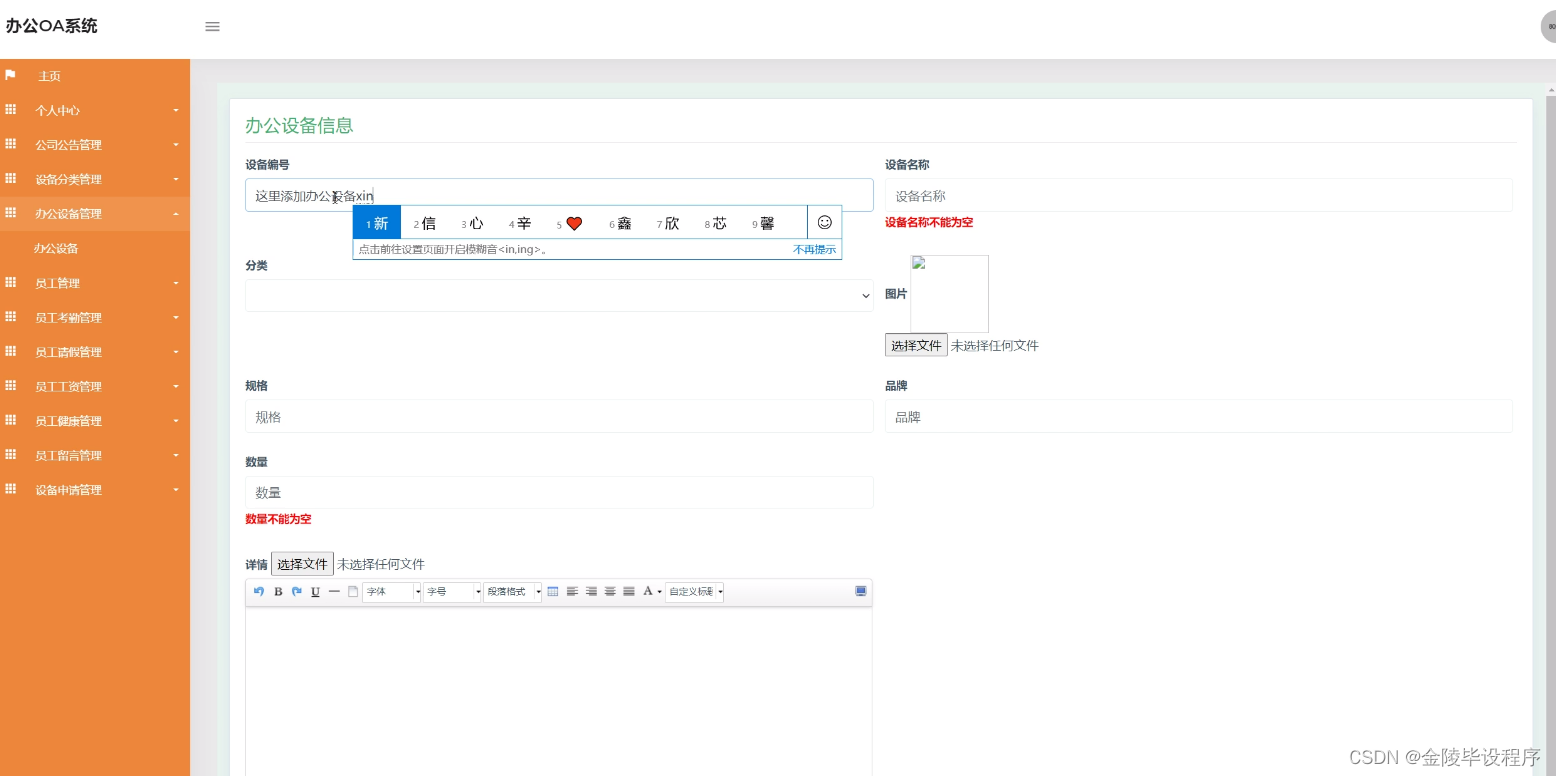1556x776 pixels.
Task: Click the 品牌 brand input field
Action: pos(1197,416)
